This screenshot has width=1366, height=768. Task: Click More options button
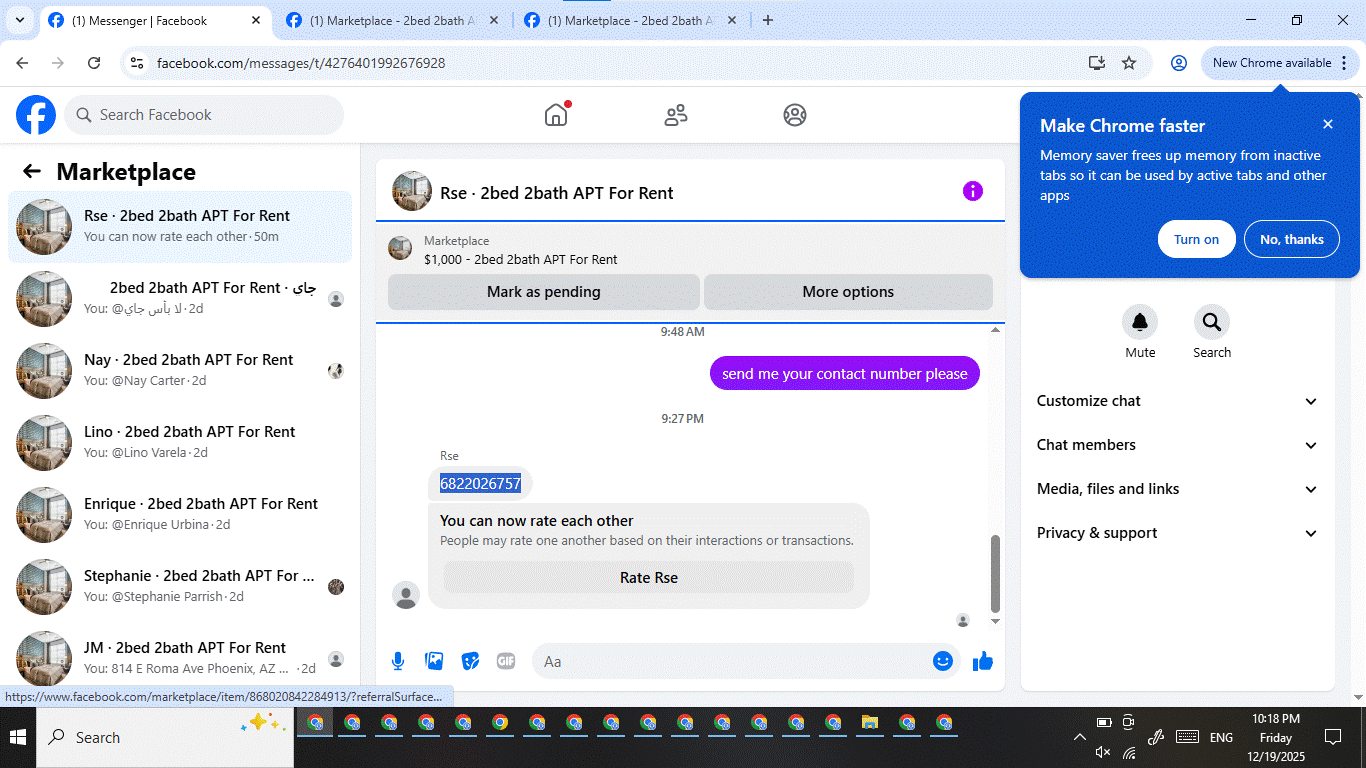848,292
